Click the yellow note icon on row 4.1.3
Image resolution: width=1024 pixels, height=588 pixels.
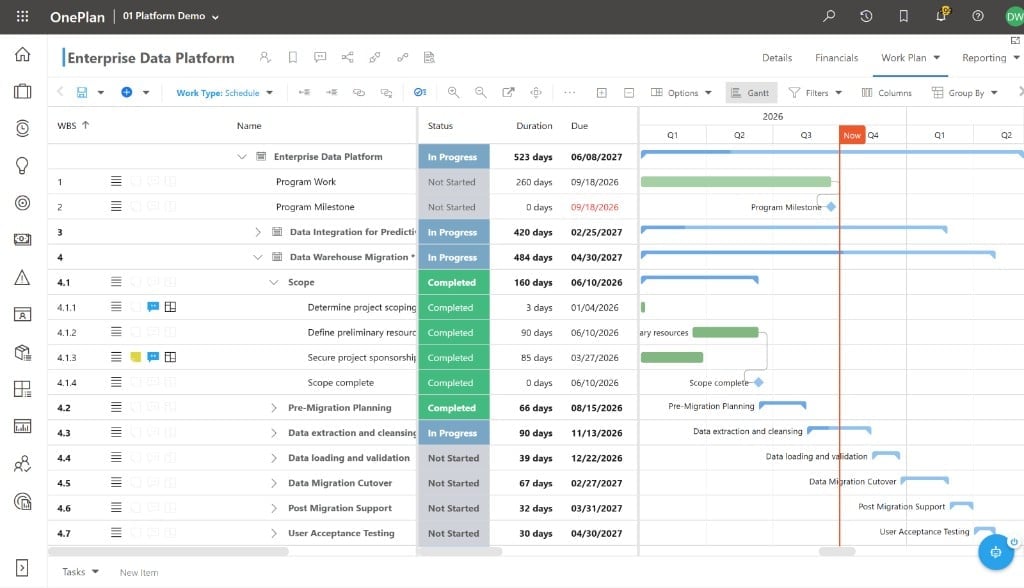(136, 357)
